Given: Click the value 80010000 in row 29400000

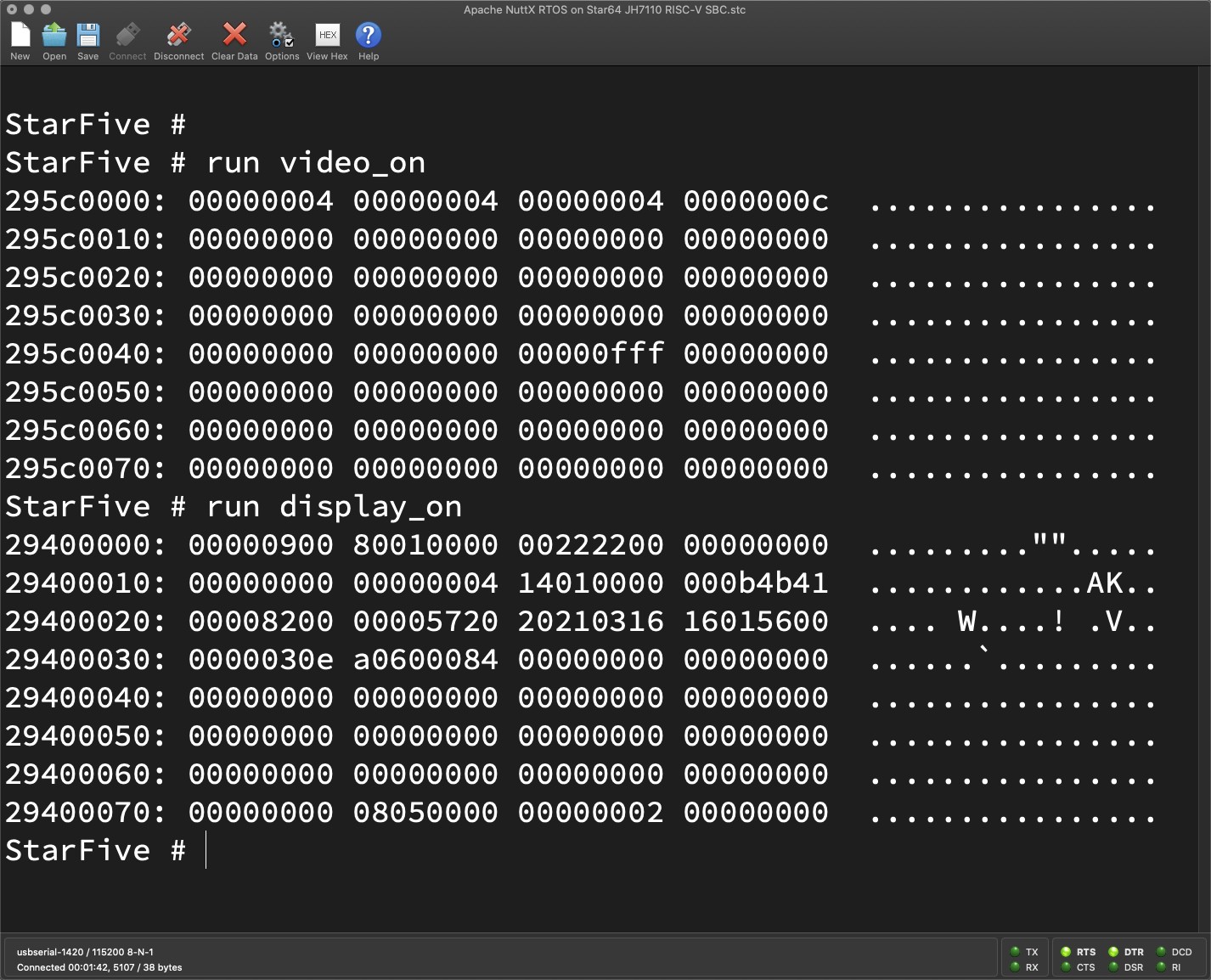Looking at the screenshot, I should [x=425, y=544].
